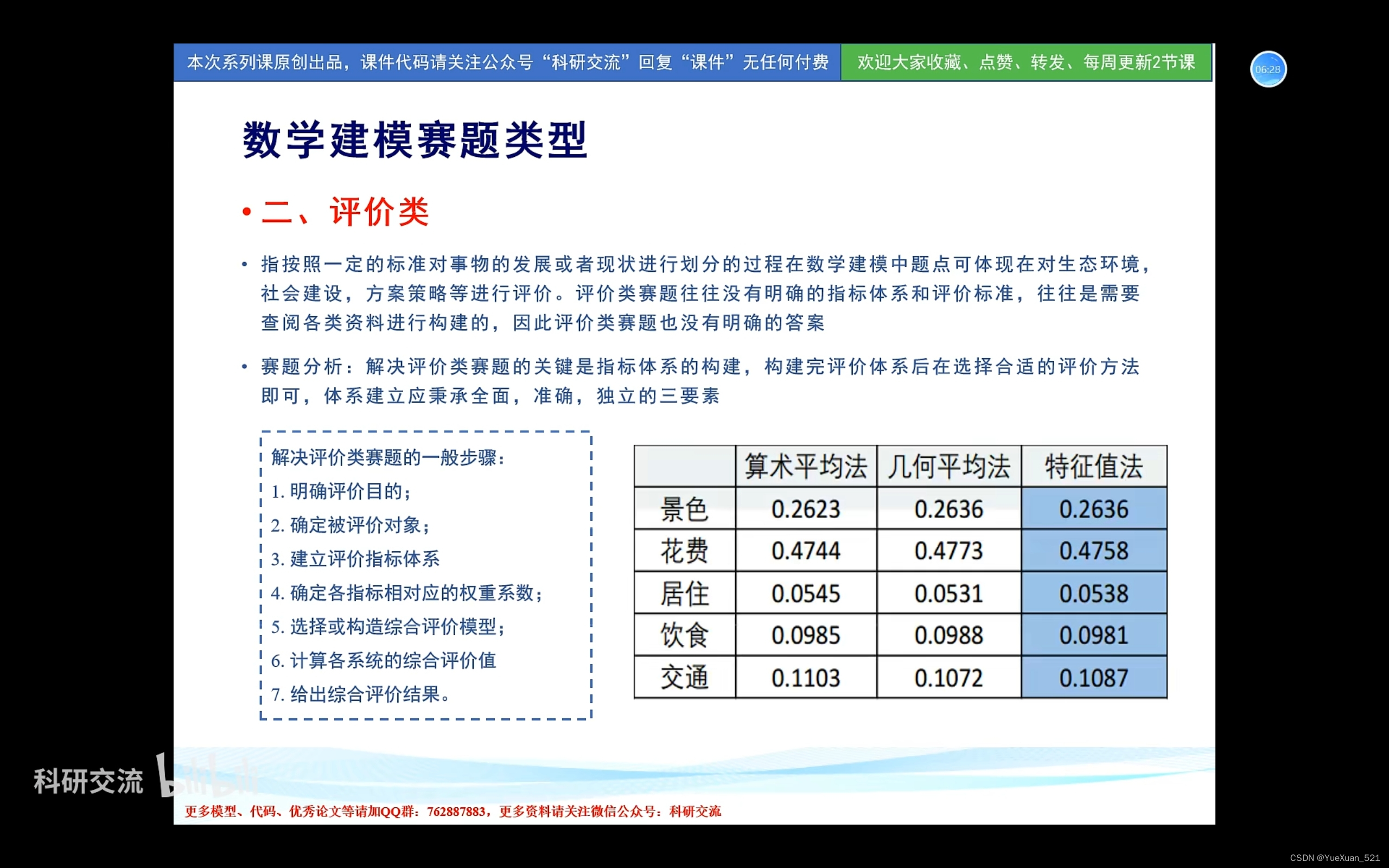Click the blue course notice banner
Viewport: 1389px width, 868px height.
click(507, 62)
